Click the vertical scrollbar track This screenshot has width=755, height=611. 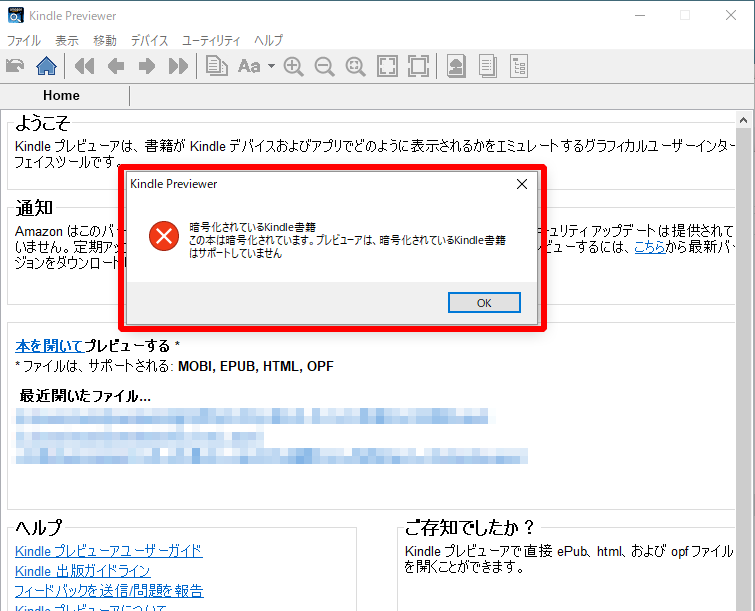click(x=743, y=369)
